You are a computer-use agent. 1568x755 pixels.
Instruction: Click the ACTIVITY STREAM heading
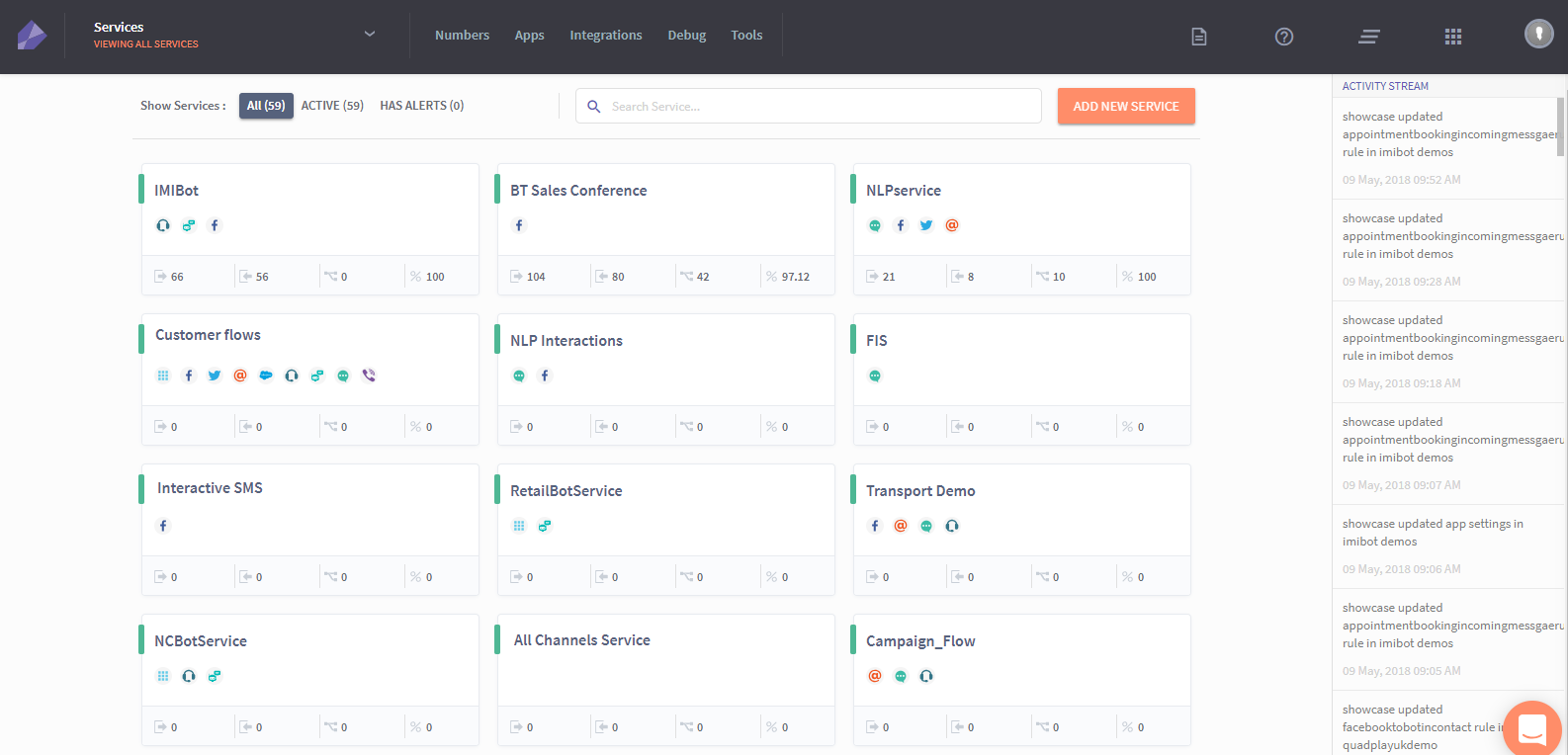(1385, 86)
